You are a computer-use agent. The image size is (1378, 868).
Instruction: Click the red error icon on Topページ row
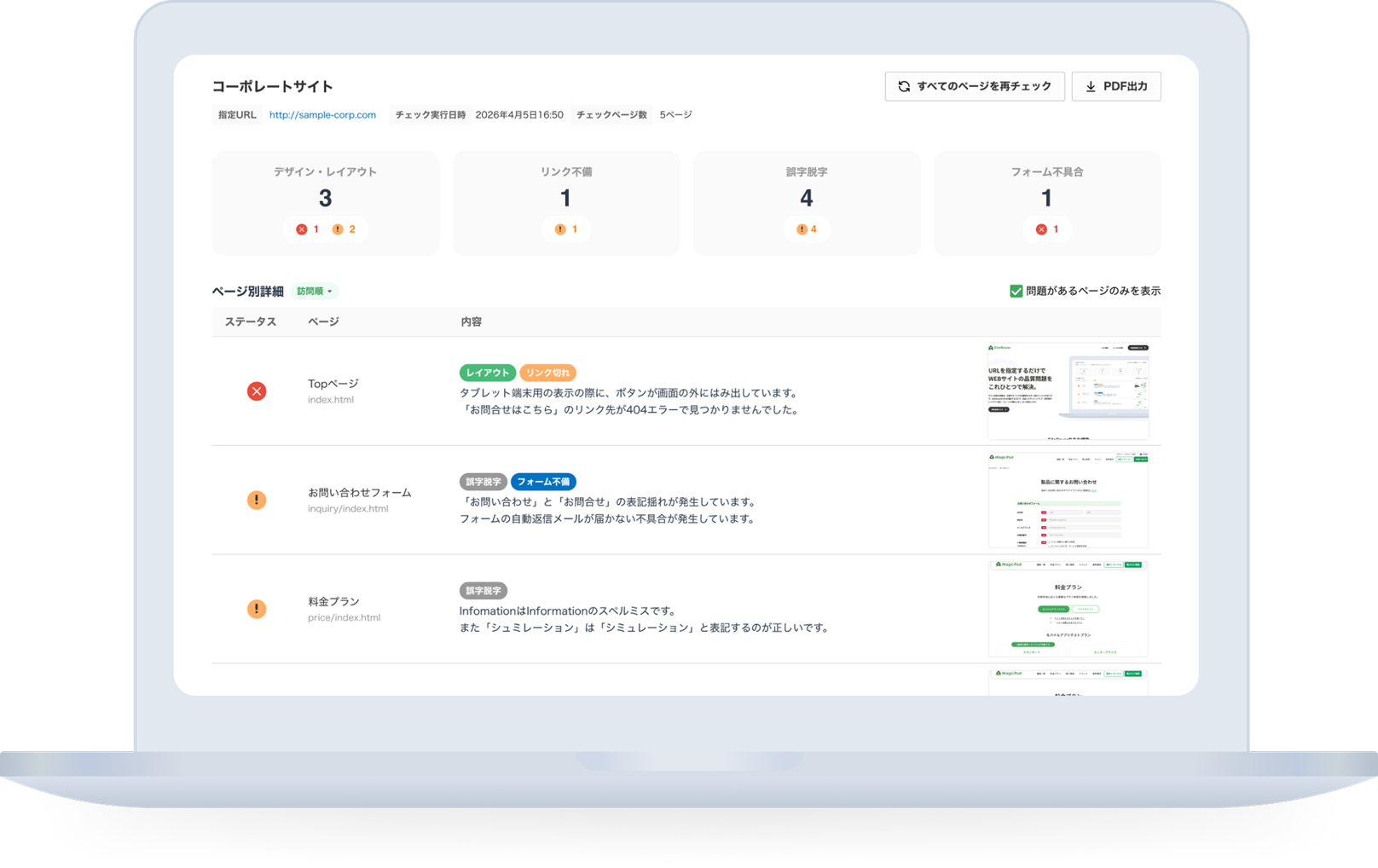pyautogui.click(x=257, y=391)
